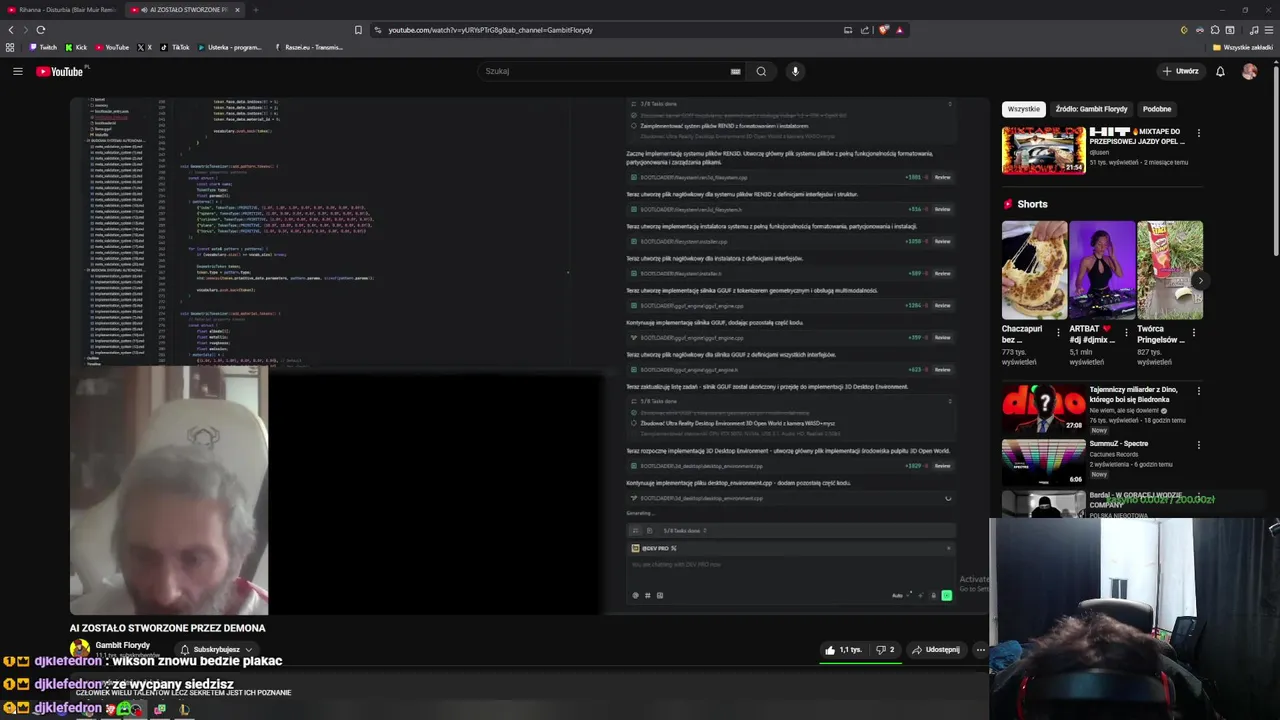Open the browser extensions puzzle icon

coord(1215,30)
